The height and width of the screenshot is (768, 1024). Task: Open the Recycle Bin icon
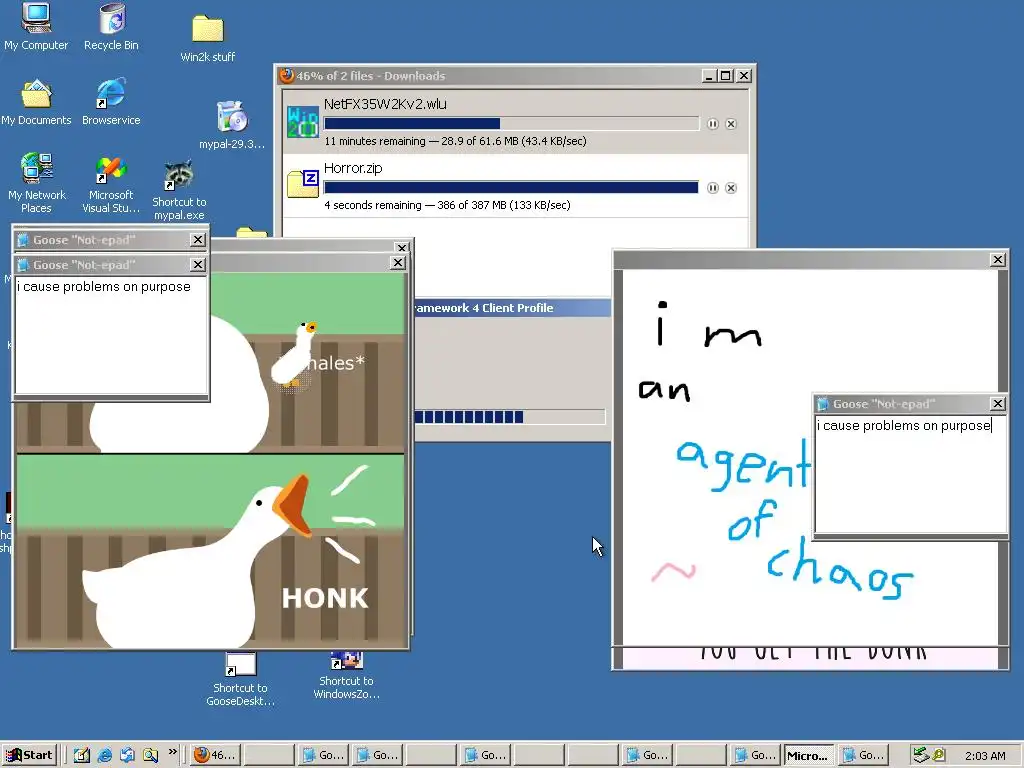(x=112, y=26)
